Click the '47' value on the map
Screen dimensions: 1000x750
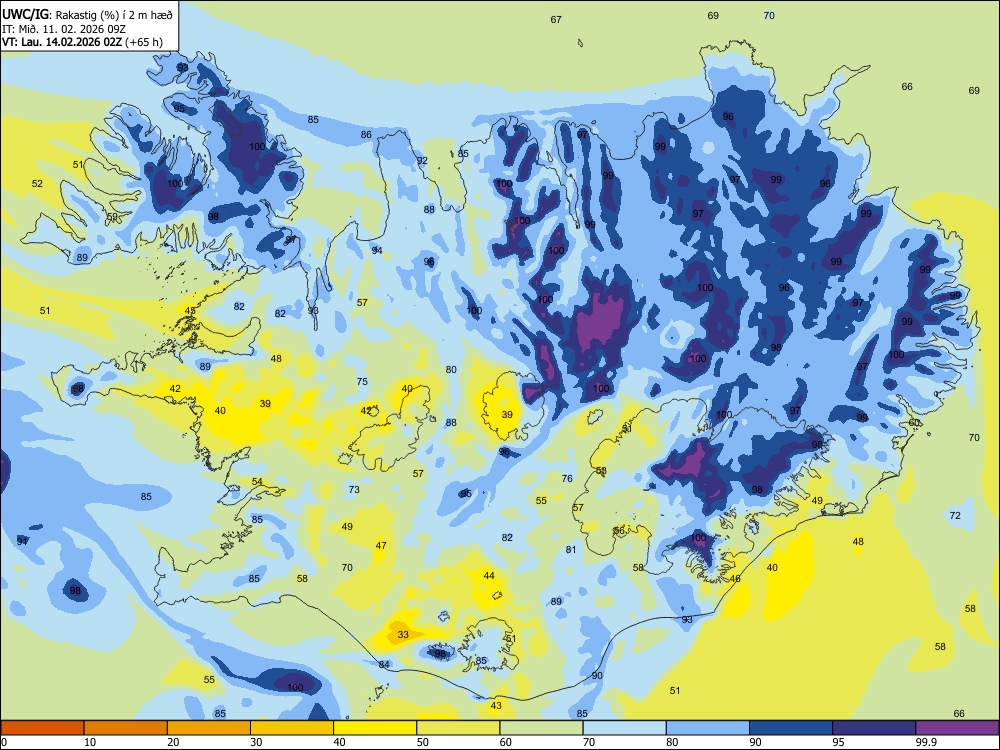[x=381, y=546]
